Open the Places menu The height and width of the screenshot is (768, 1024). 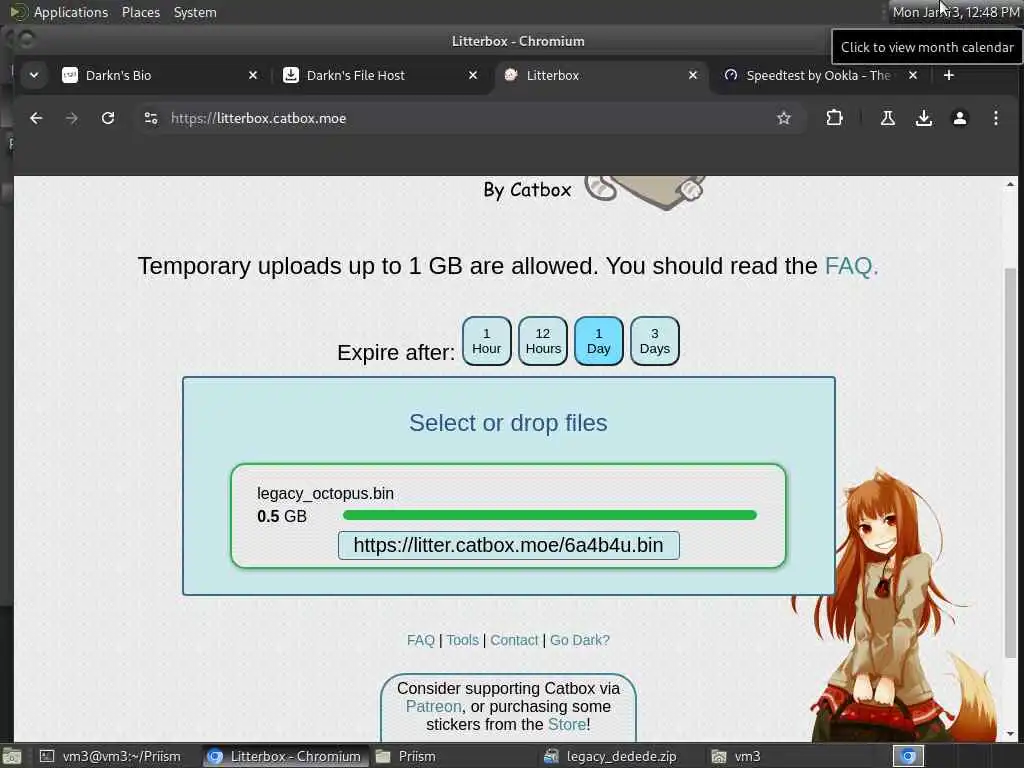point(140,12)
